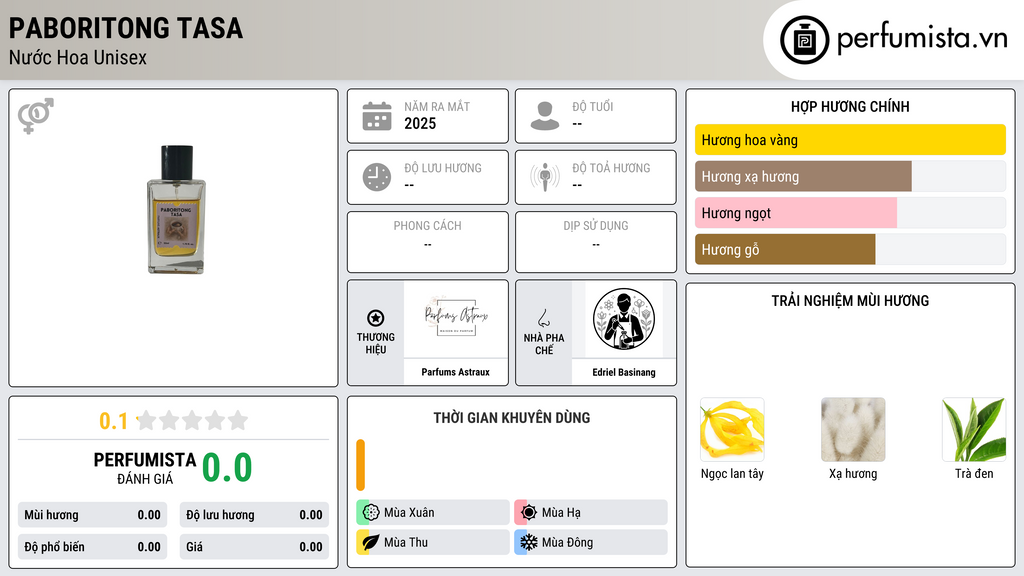This screenshot has height=576, width=1024.
Task: Click the nose perfumer icon
Action: tap(543, 318)
